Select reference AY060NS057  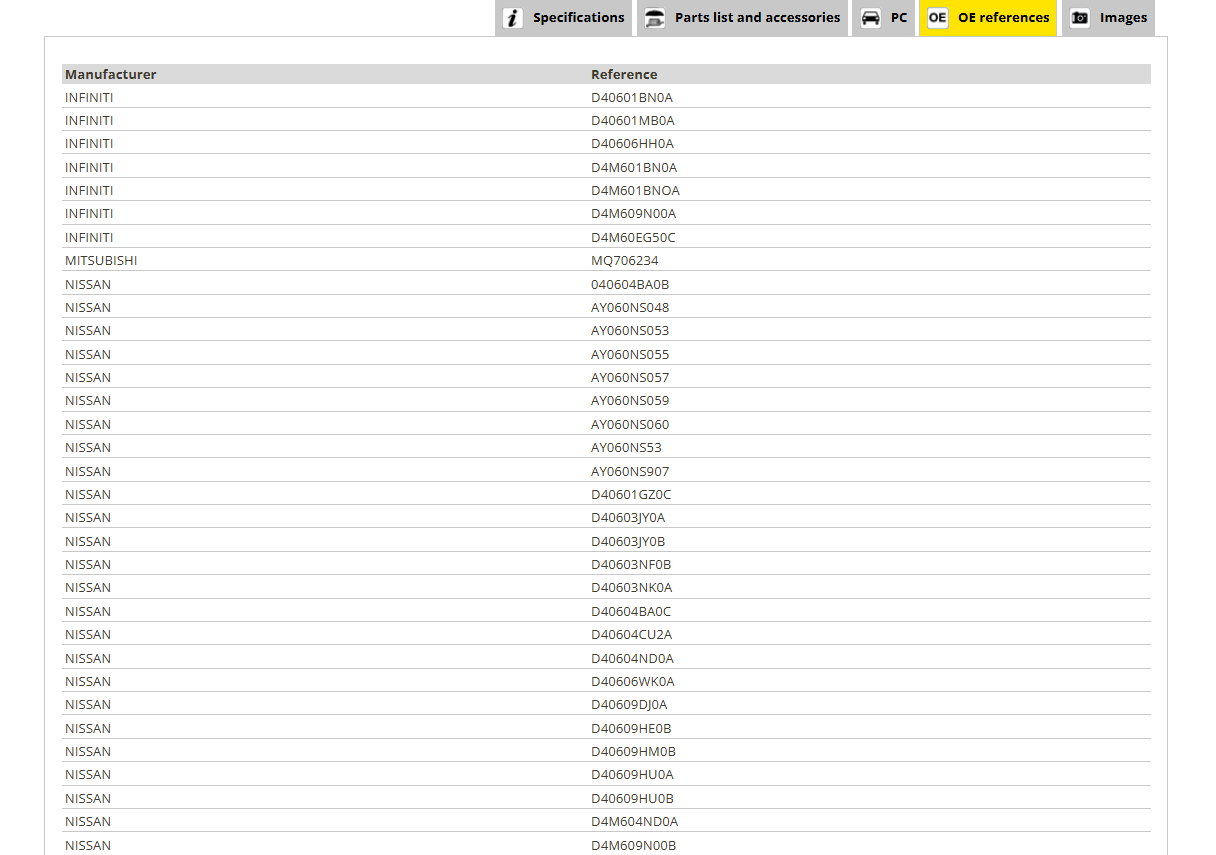tap(630, 377)
